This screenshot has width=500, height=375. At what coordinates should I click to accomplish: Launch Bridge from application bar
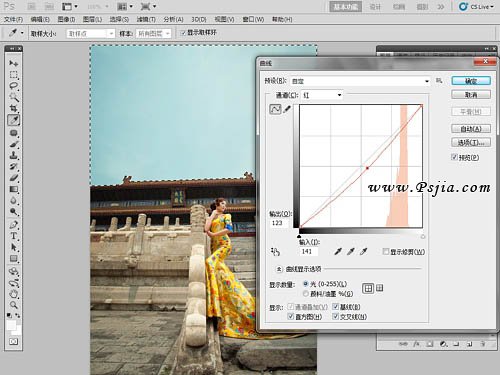(31, 6)
